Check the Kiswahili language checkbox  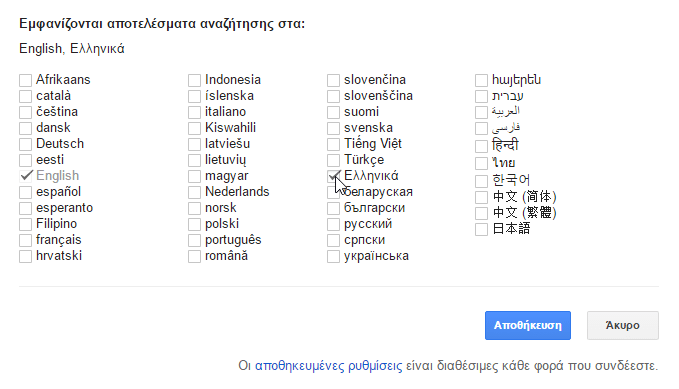(x=194, y=128)
